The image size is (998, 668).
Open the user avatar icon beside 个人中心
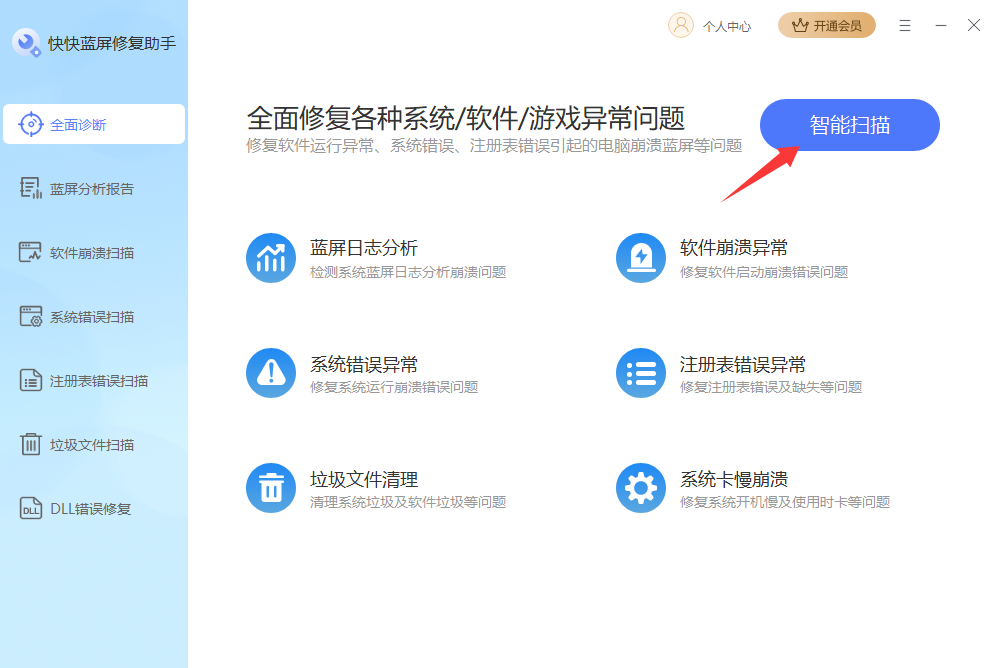point(681,26)
